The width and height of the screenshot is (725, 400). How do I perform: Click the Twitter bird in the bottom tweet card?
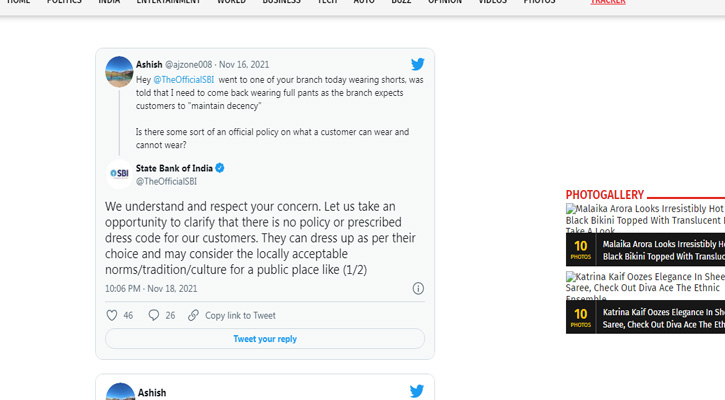coord(417,391)
